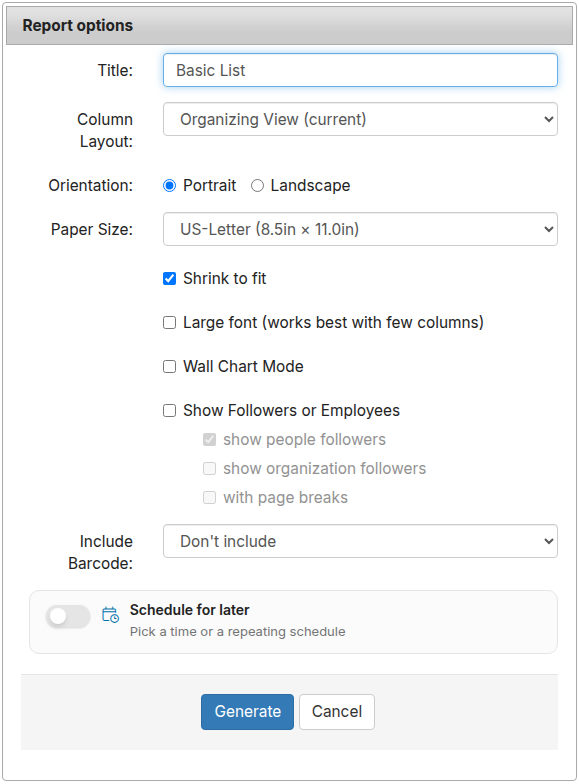579x784 pixels.
Task: Click the Column Layout label
Action: pyautogui.click(x=105, y=130)
